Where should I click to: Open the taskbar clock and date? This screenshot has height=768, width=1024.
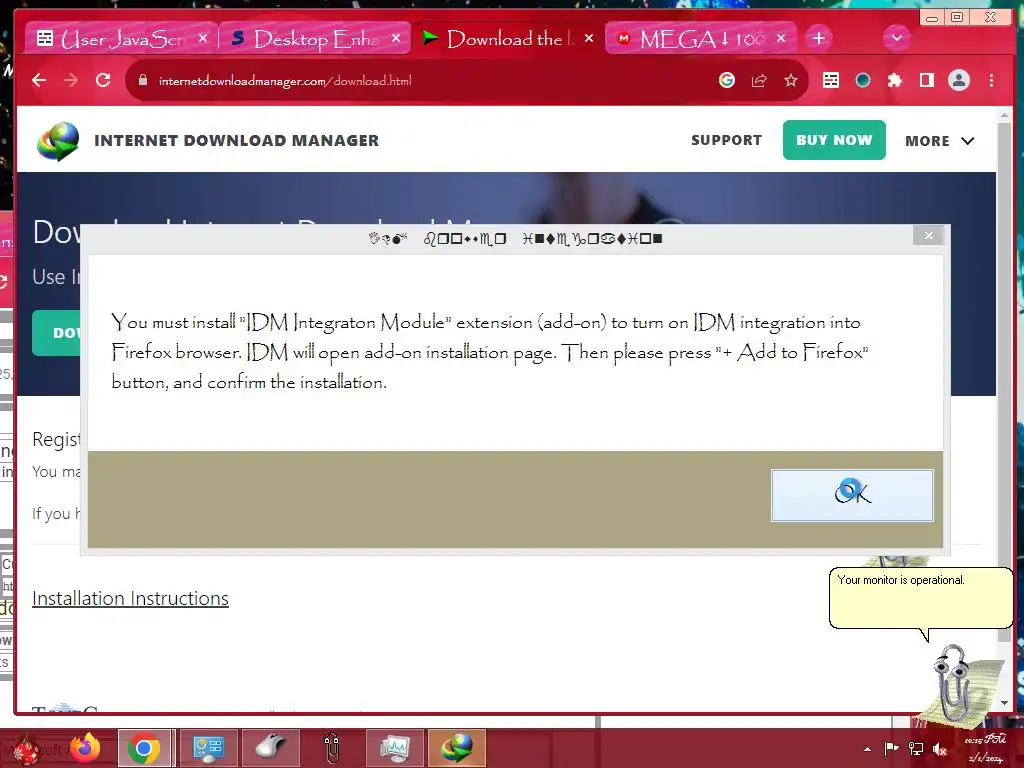coord(985,748)
